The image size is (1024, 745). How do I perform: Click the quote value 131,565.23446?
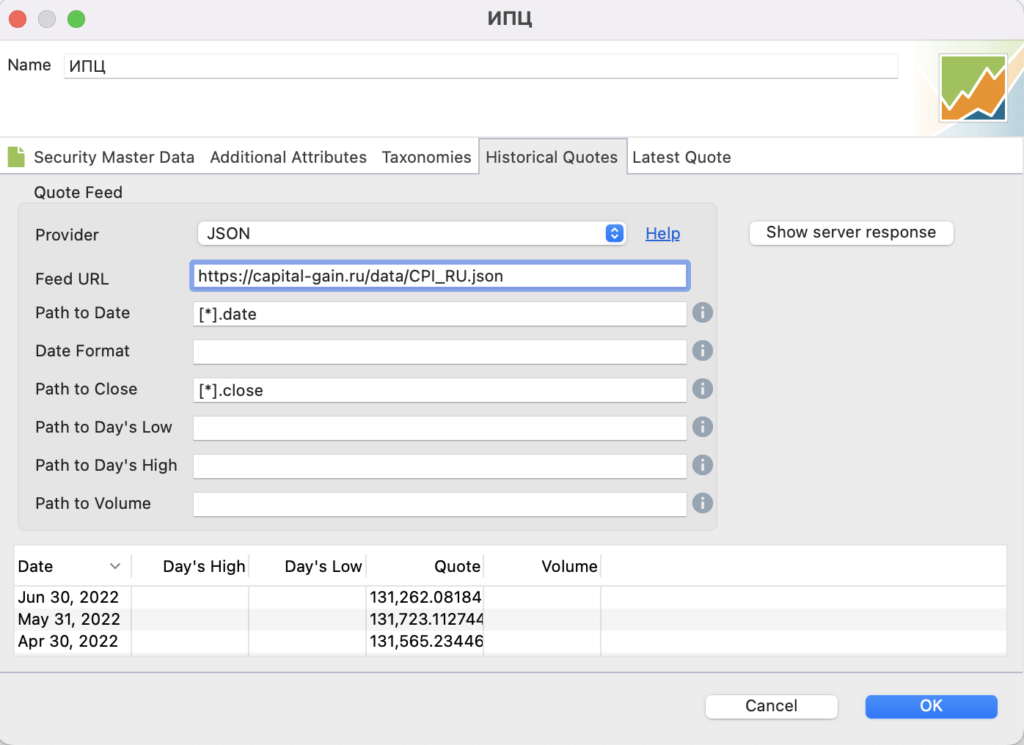(426, 641)
